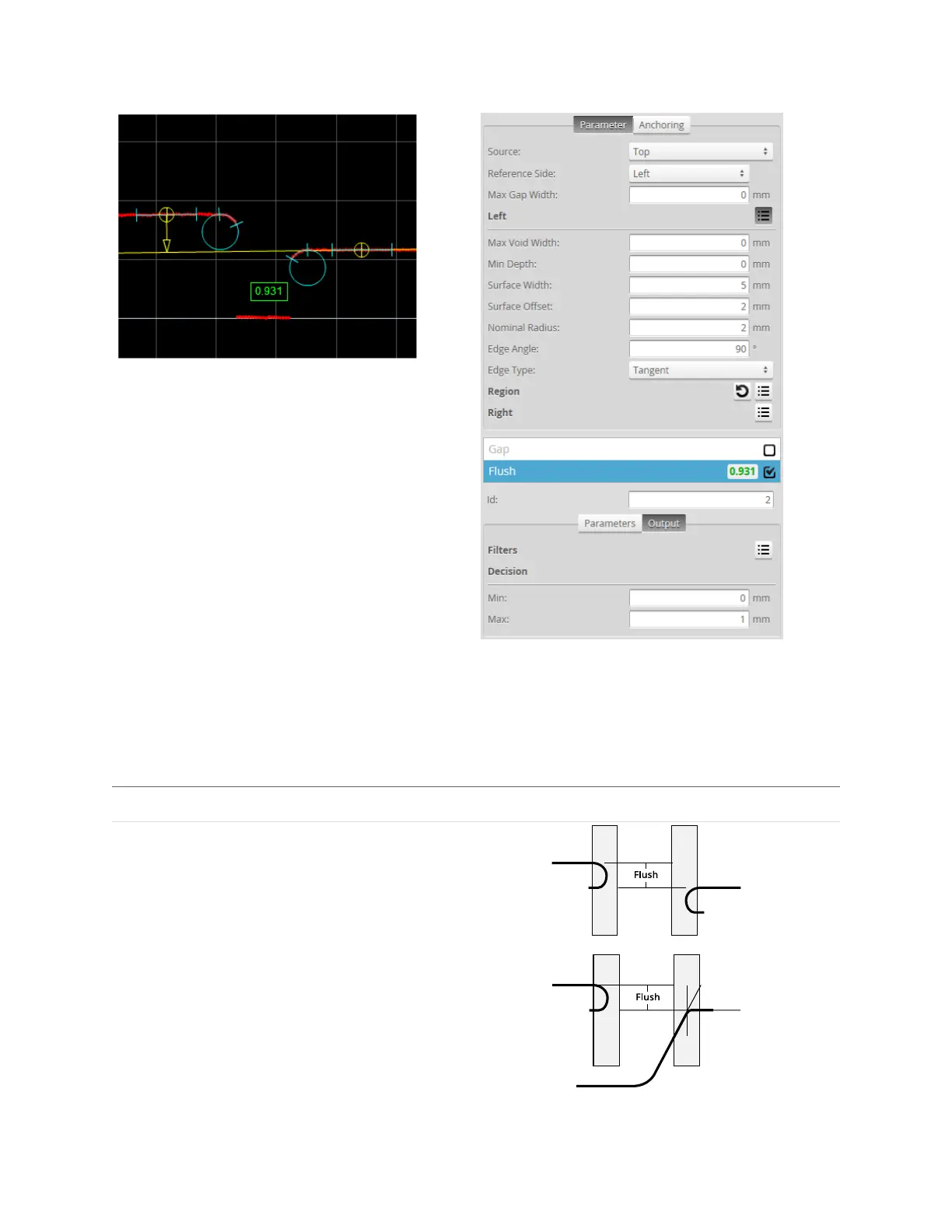952x1232 pixels.
Task: Click the 0.931 green result badge on the Flush row
Action: [x=742, y=471]
